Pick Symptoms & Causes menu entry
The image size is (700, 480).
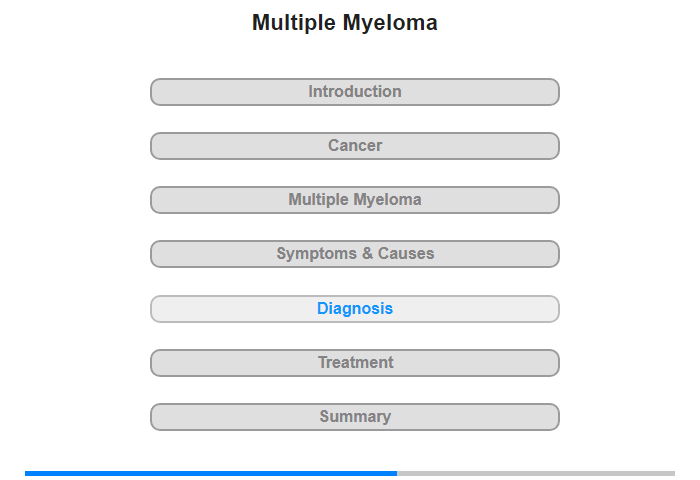click(355, 254)
